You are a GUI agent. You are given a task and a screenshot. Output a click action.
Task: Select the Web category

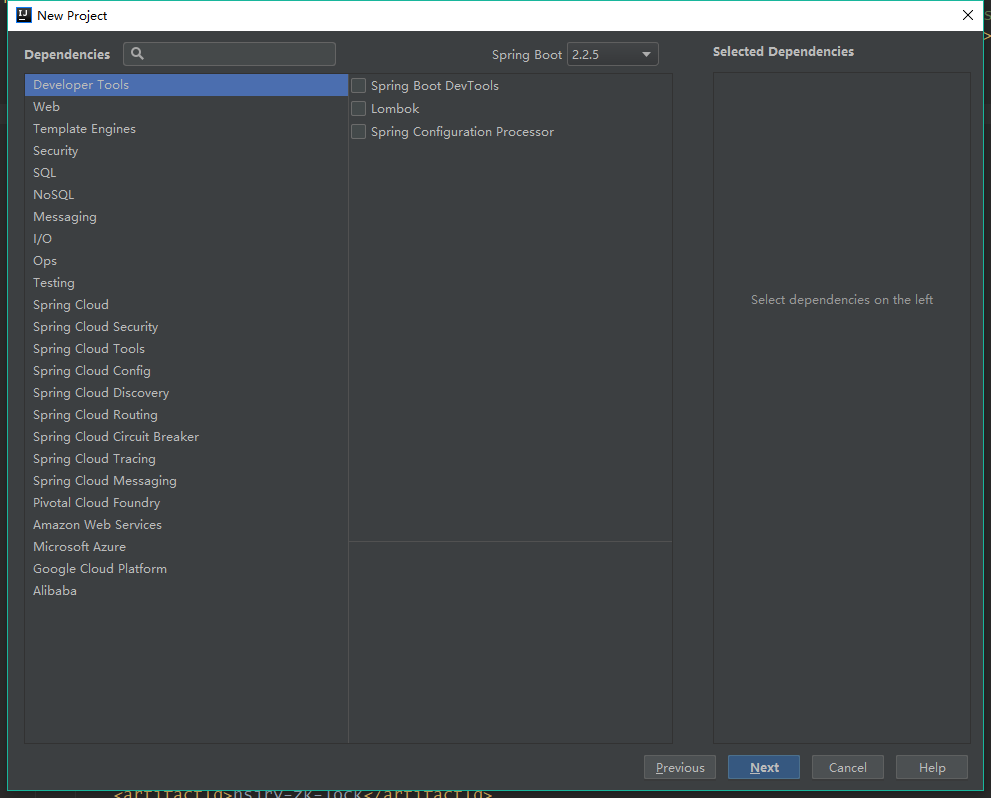point(186,107)
